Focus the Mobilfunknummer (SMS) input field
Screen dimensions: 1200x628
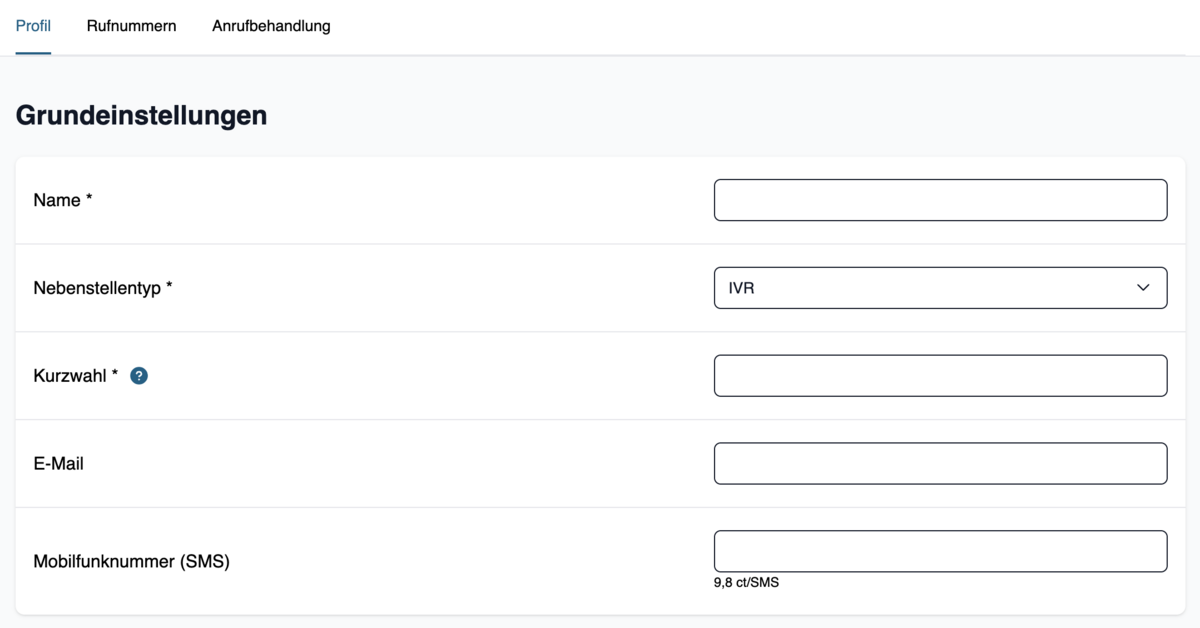[940, 551]
